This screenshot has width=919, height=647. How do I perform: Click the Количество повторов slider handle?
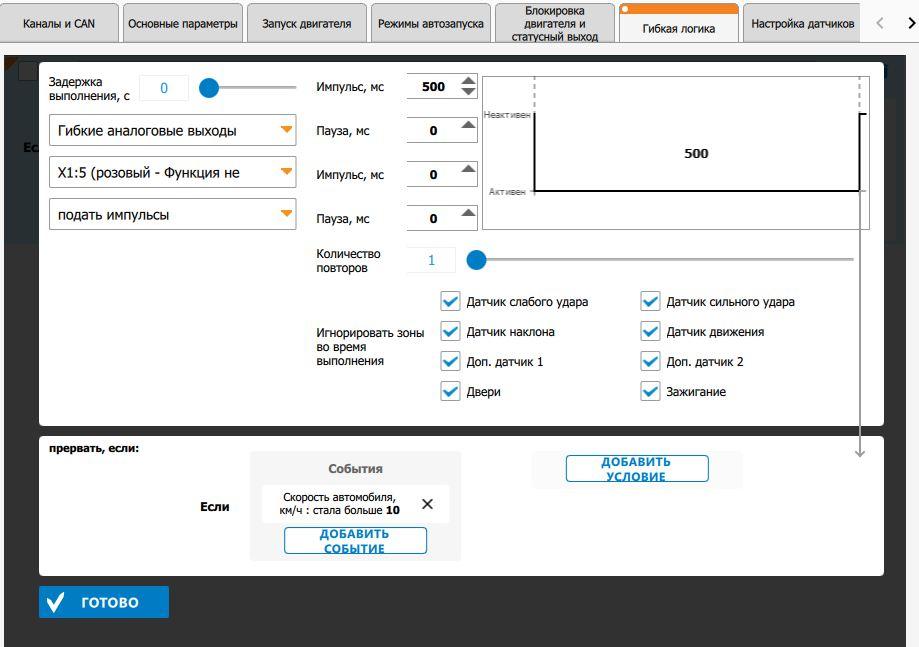click(x=476, y=260)
